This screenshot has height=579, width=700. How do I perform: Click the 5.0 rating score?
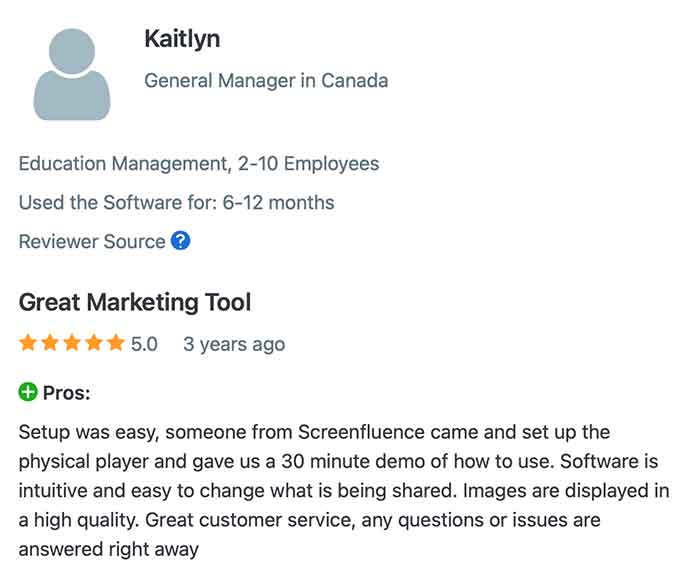click(144, 344)
